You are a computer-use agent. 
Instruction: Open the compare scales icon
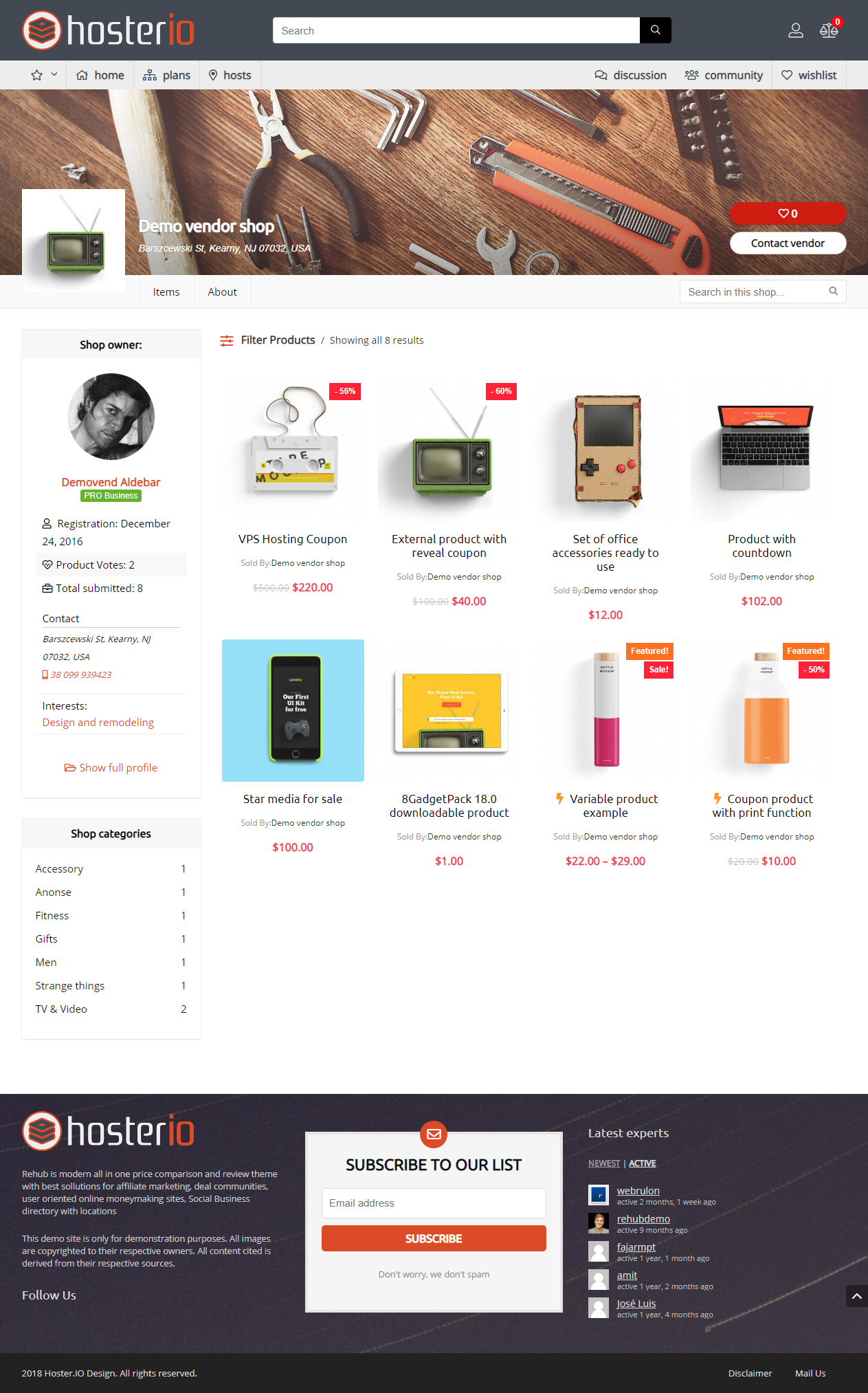tap(828, 31)
